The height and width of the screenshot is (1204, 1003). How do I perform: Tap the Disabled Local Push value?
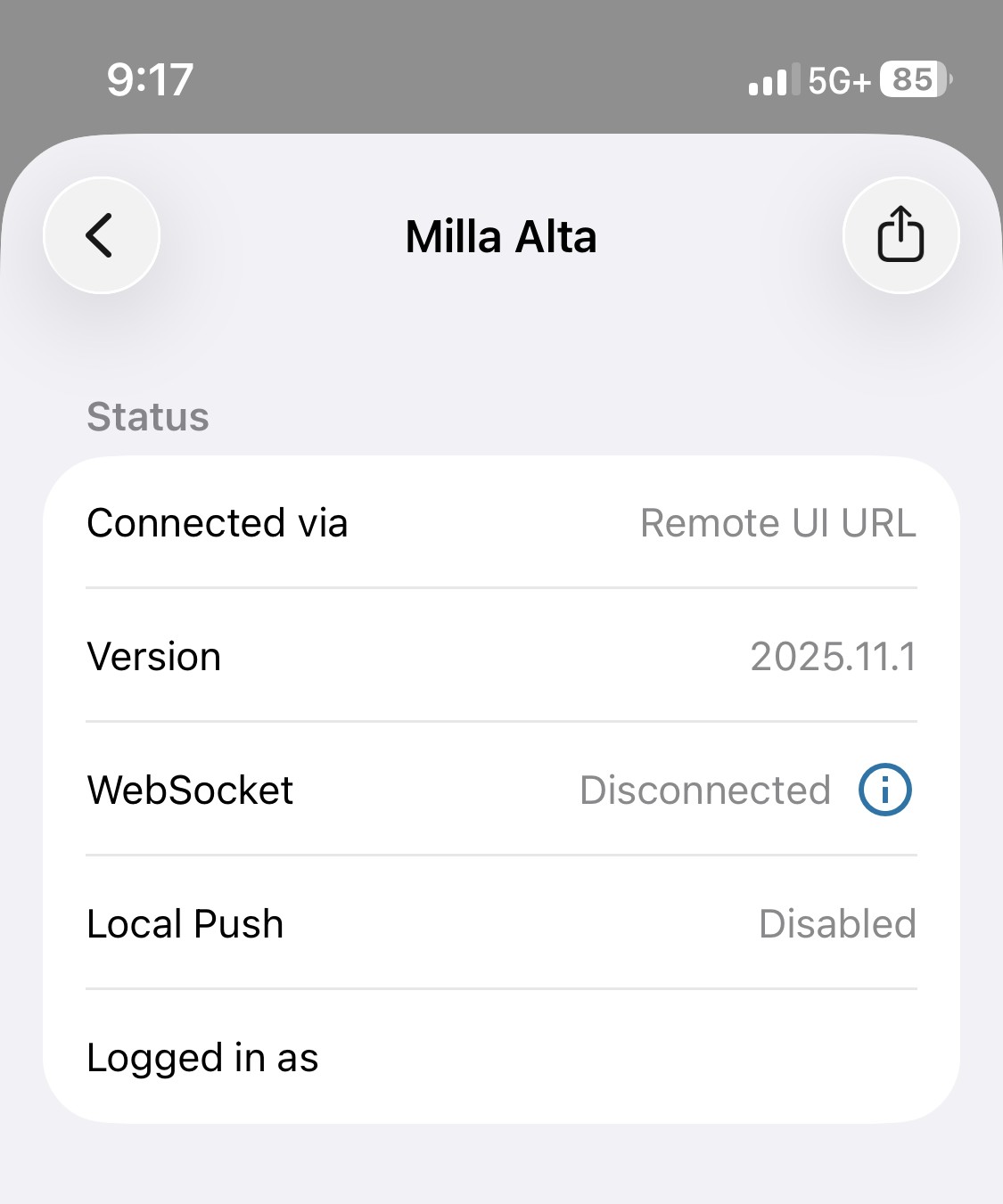point(837,924)
